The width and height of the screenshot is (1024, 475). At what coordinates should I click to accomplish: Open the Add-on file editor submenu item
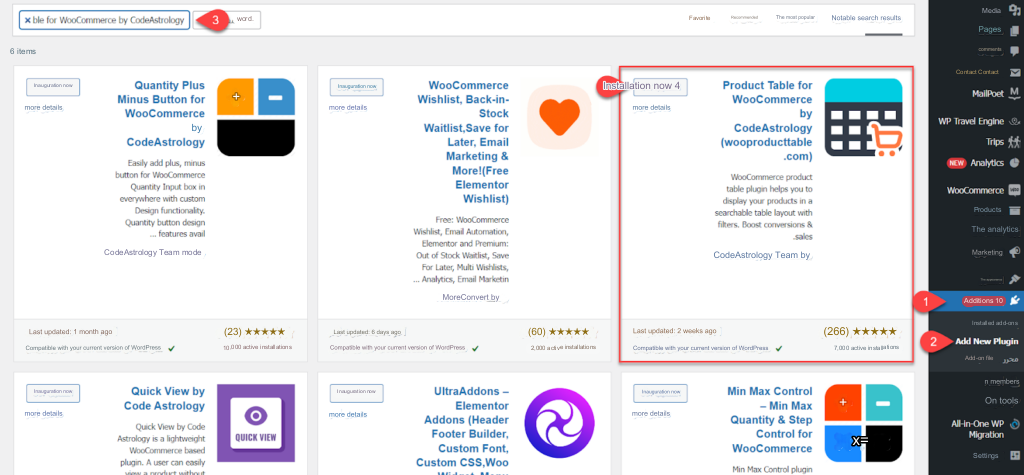click(992, 359)
